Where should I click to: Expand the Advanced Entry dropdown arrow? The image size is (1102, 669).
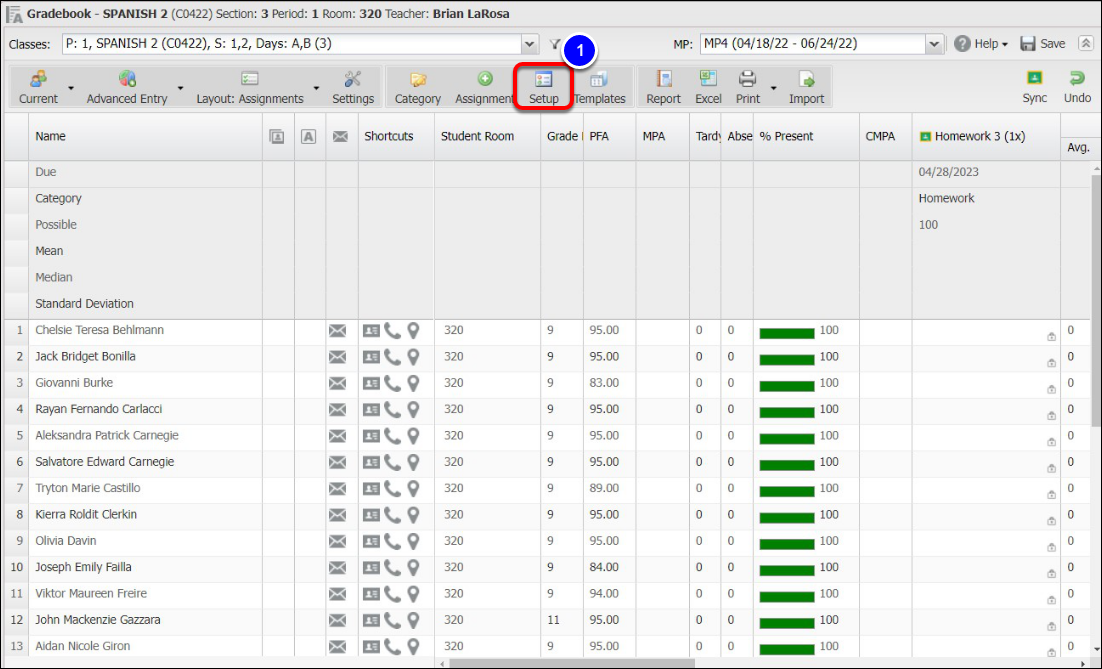pos(181,88)
